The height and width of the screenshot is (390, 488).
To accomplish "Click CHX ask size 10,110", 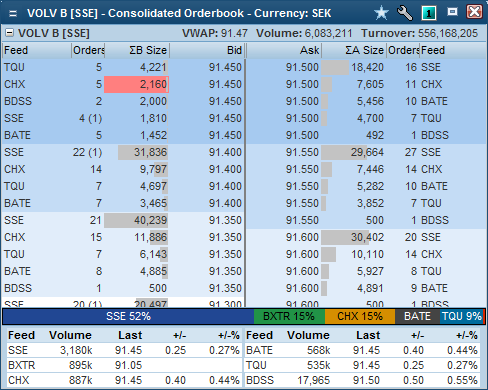I will [x=367, y=254].
